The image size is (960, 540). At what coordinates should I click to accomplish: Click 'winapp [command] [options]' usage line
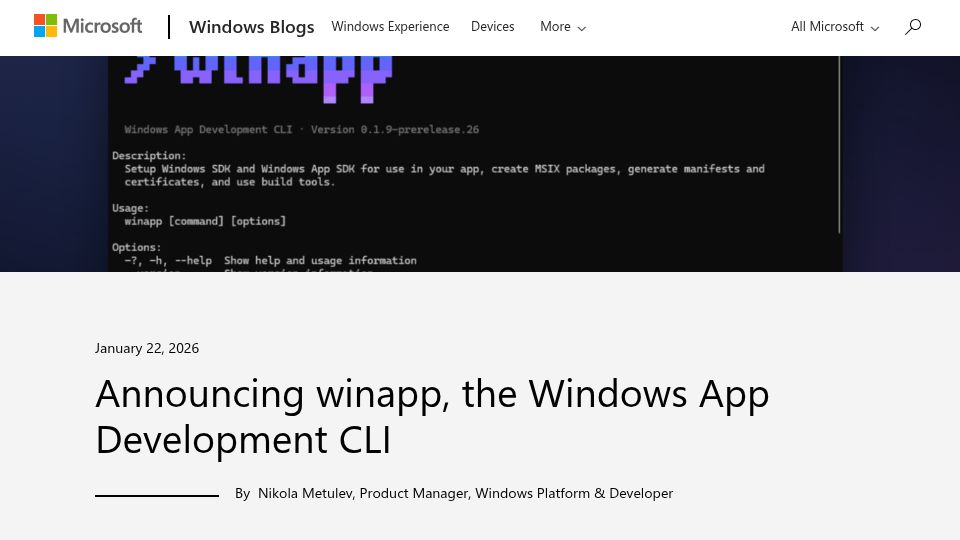click(205, 221)
